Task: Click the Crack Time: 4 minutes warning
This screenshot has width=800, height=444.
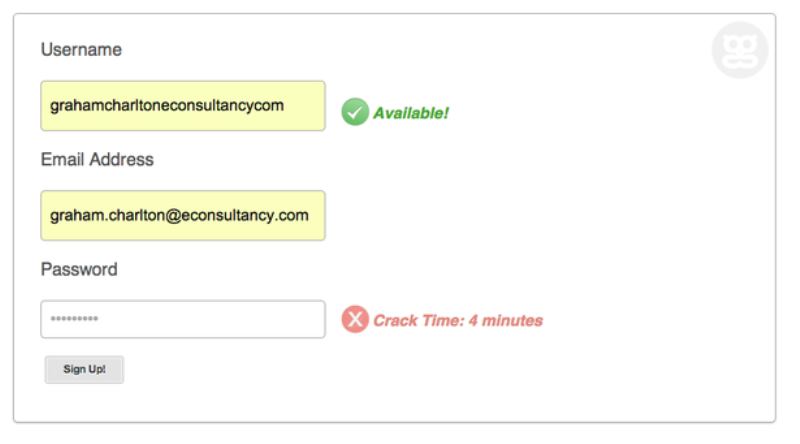Action: tap(458, 320)
